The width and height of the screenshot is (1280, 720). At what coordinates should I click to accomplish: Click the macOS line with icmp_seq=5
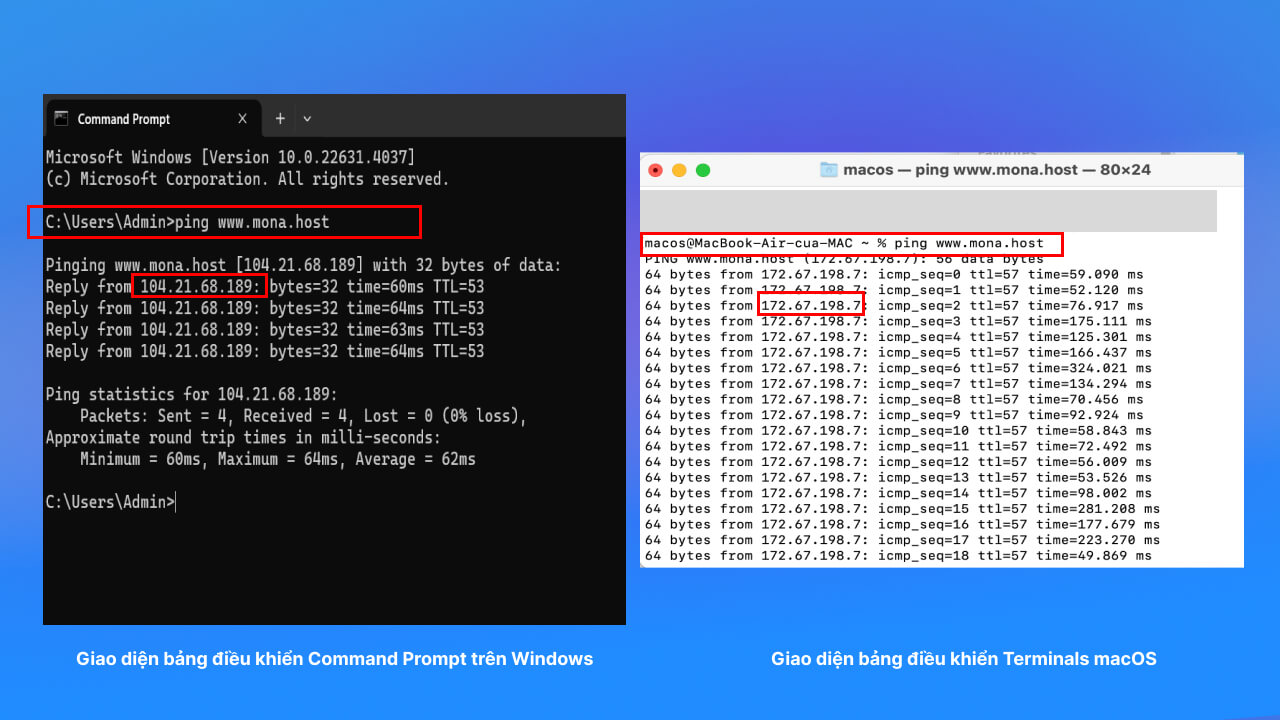pyautogui.click(x=898, y=352)
